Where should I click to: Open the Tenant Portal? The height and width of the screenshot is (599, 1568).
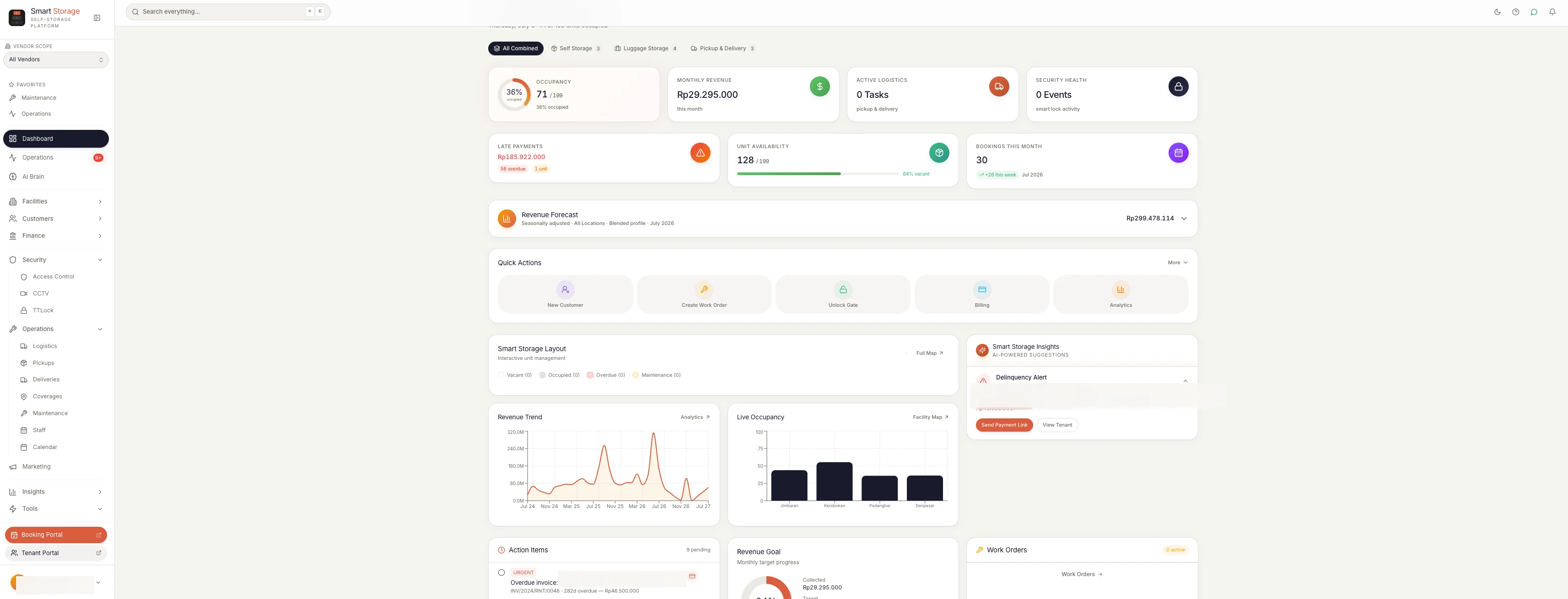pos(56,553)
